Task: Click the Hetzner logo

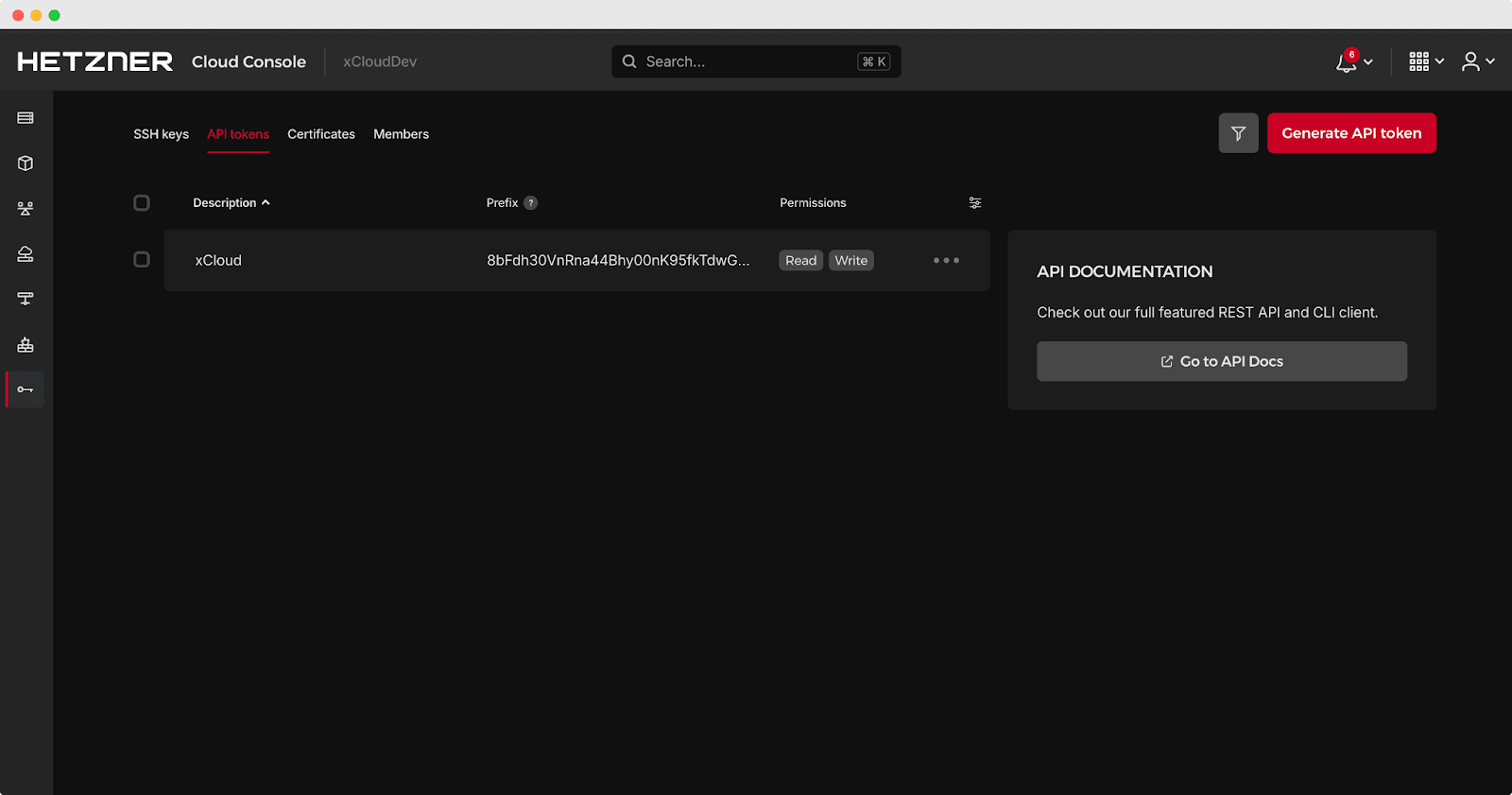Action: 94,61
